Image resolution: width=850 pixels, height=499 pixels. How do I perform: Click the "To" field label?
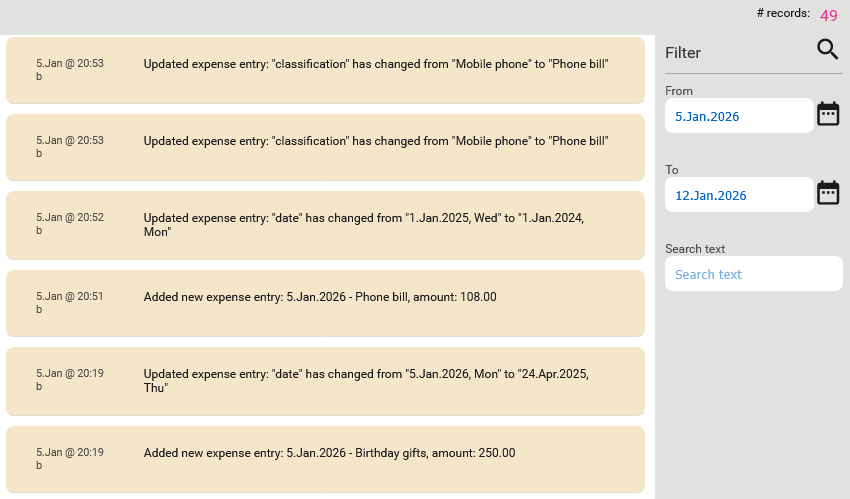(672, 170)
